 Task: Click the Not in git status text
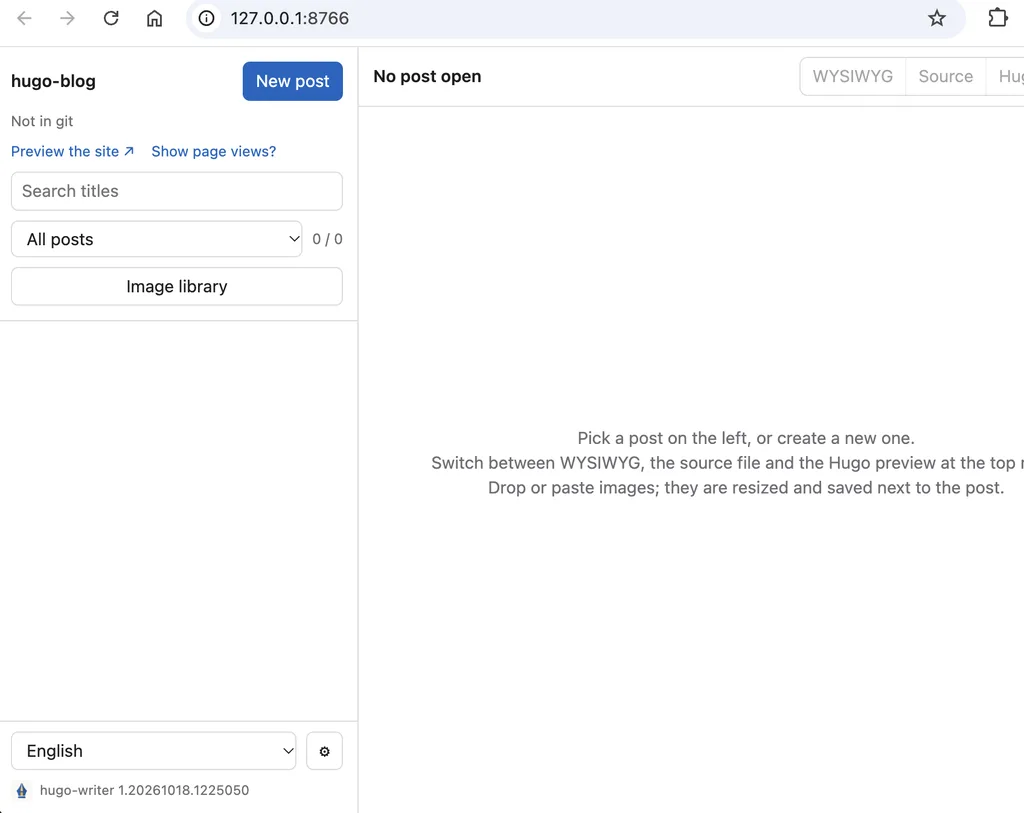tap(42, 121)
